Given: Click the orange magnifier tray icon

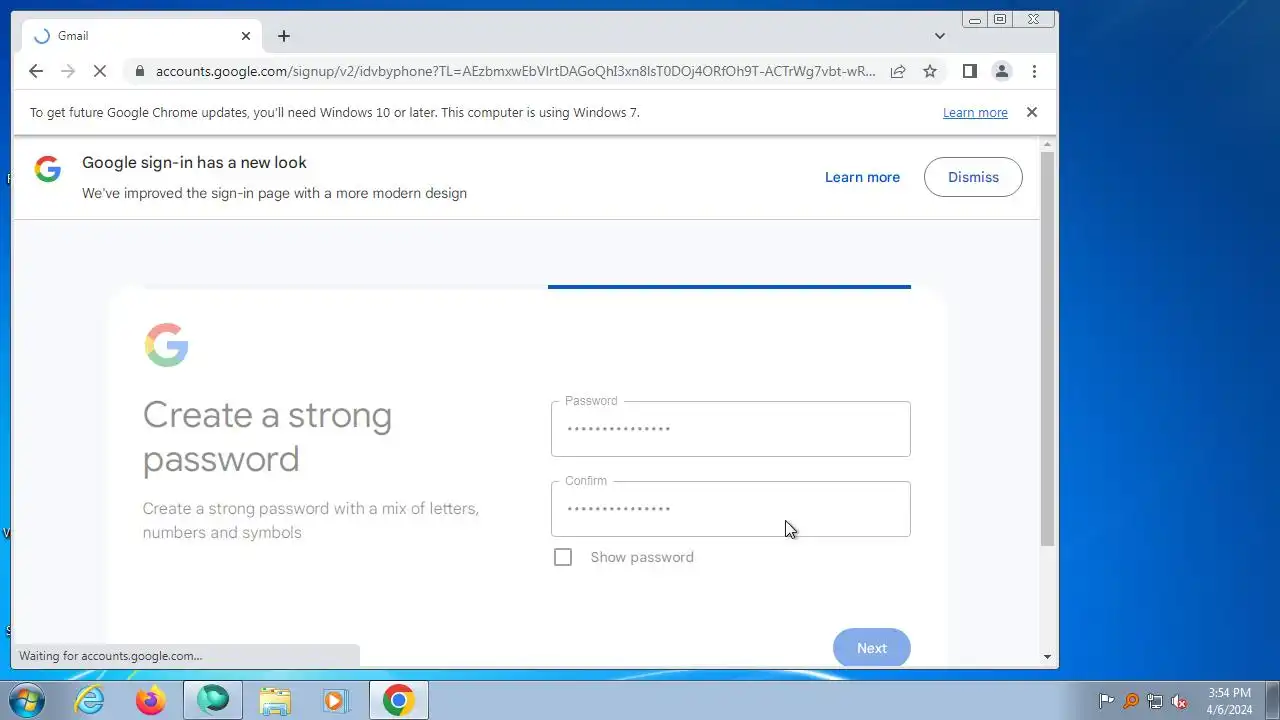Looking at the screenshot, I should point(1131,701).
